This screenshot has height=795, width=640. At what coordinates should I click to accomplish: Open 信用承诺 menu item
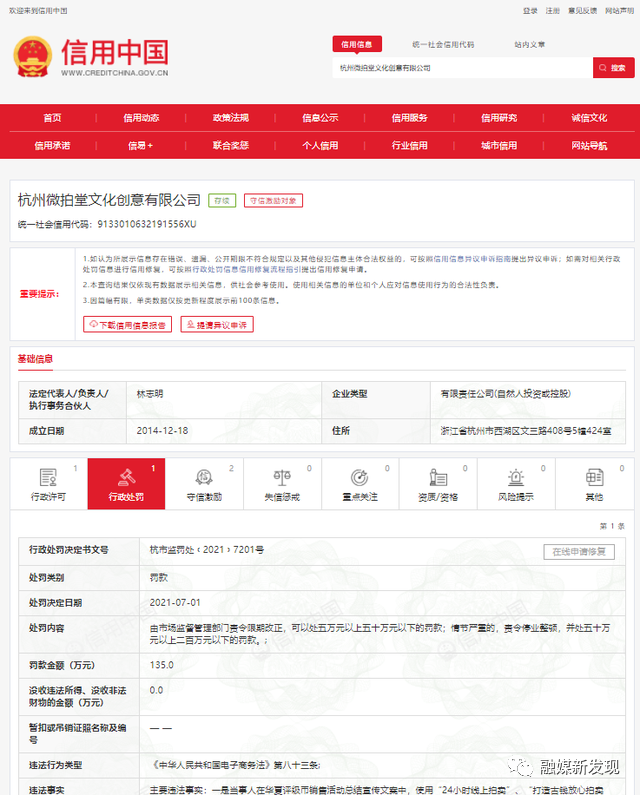coord(52,146)
